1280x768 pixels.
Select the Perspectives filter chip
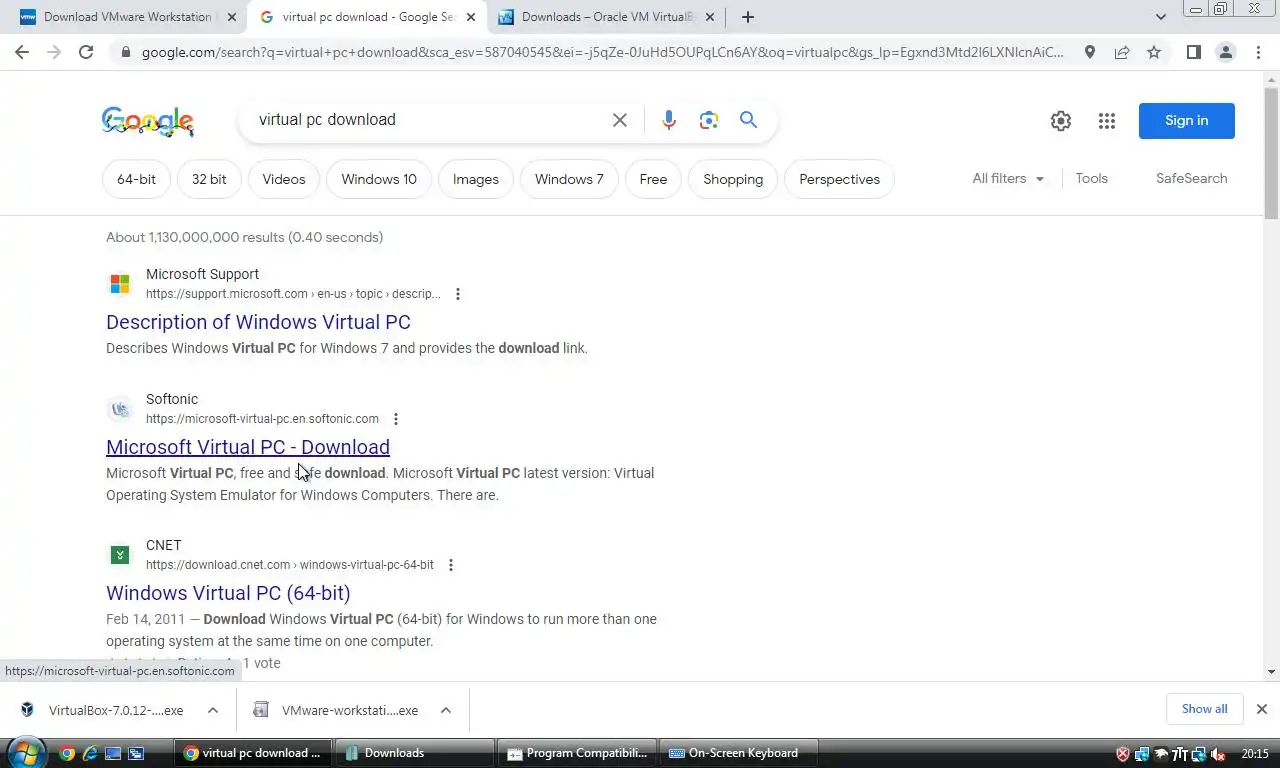pos(840,179)
